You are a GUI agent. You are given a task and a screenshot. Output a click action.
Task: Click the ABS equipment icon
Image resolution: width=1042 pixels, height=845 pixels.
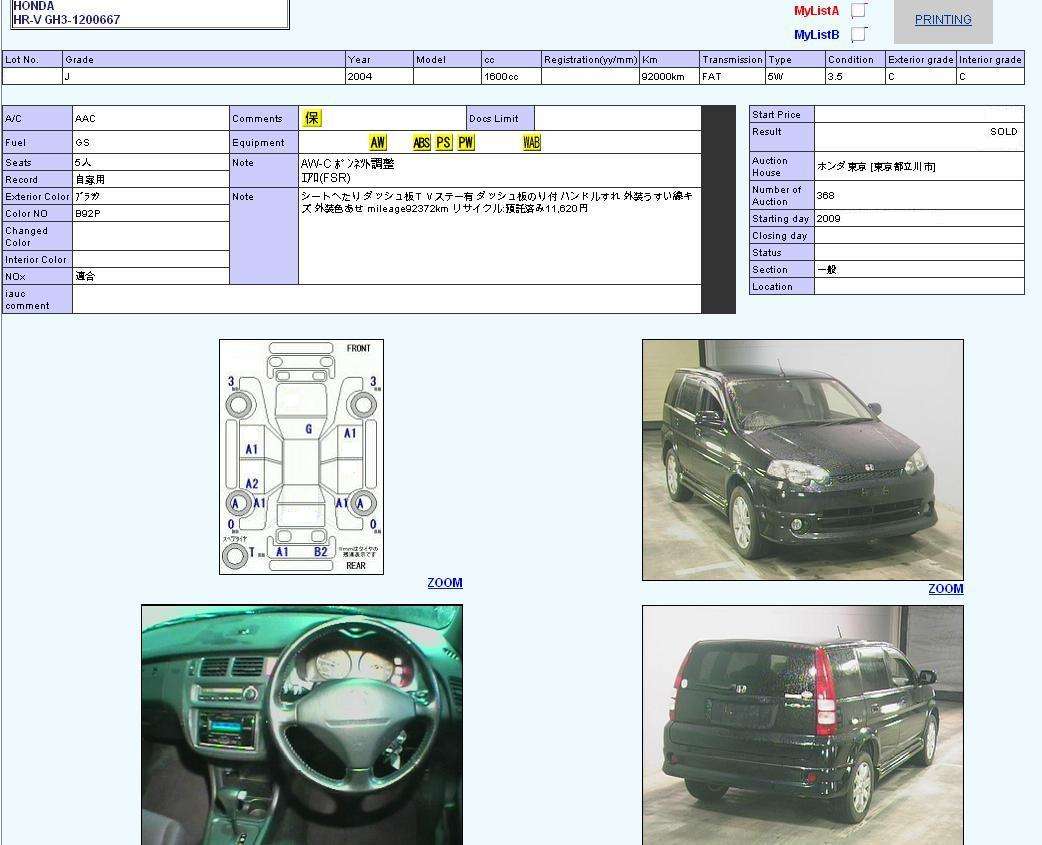point(421,143)
